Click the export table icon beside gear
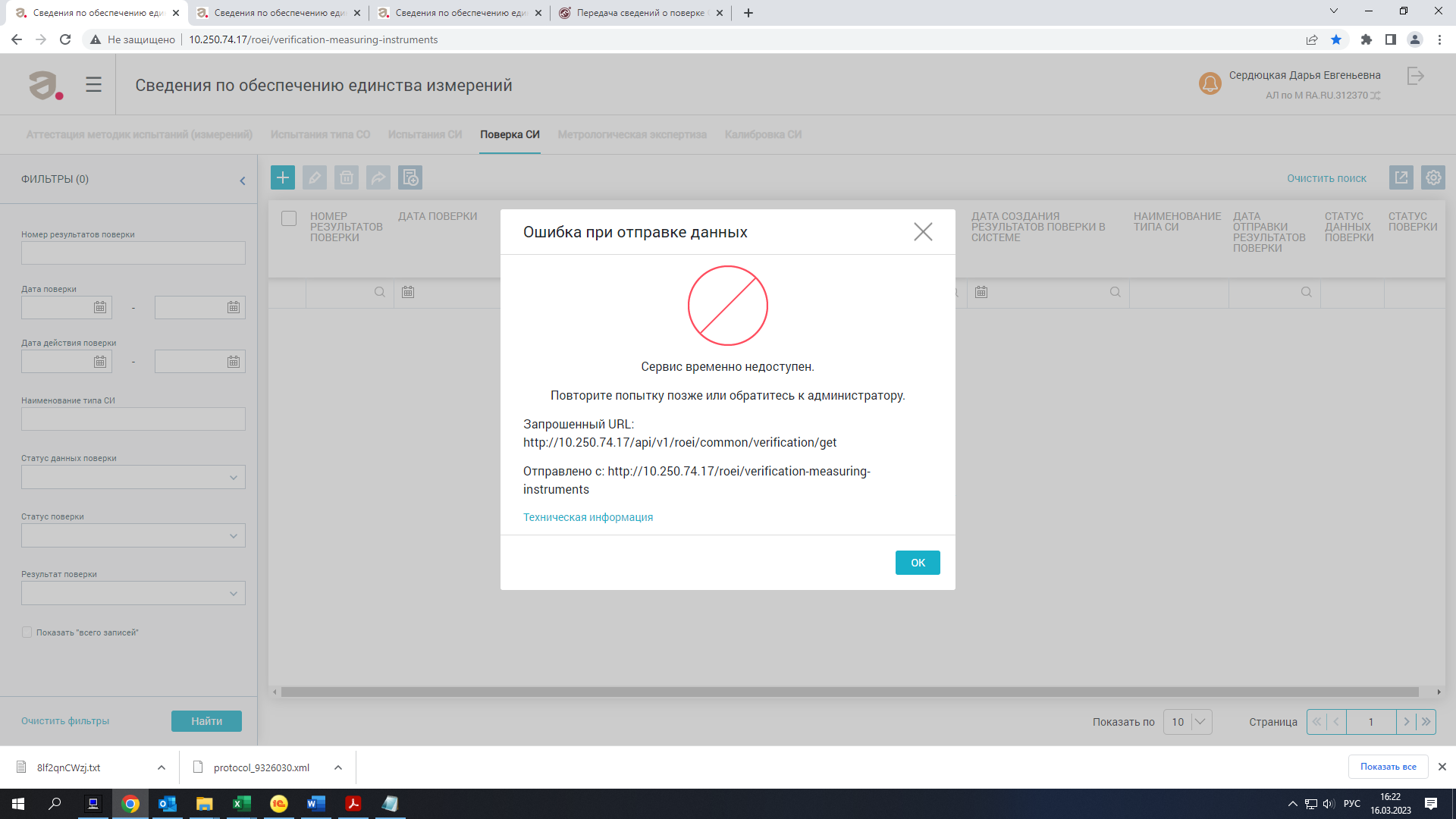This screenshot has height=819, width=1456. [1401, 177]
